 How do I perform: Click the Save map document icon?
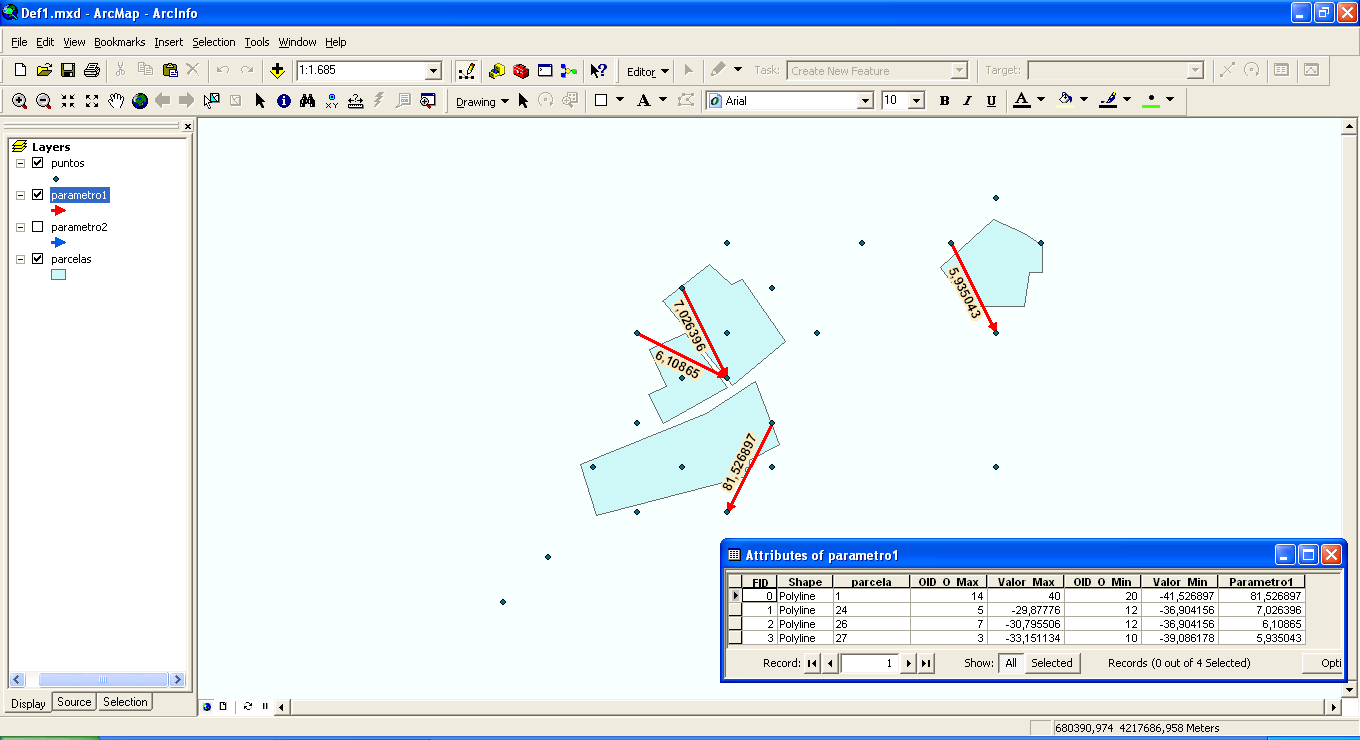click(x=68, y=71)
